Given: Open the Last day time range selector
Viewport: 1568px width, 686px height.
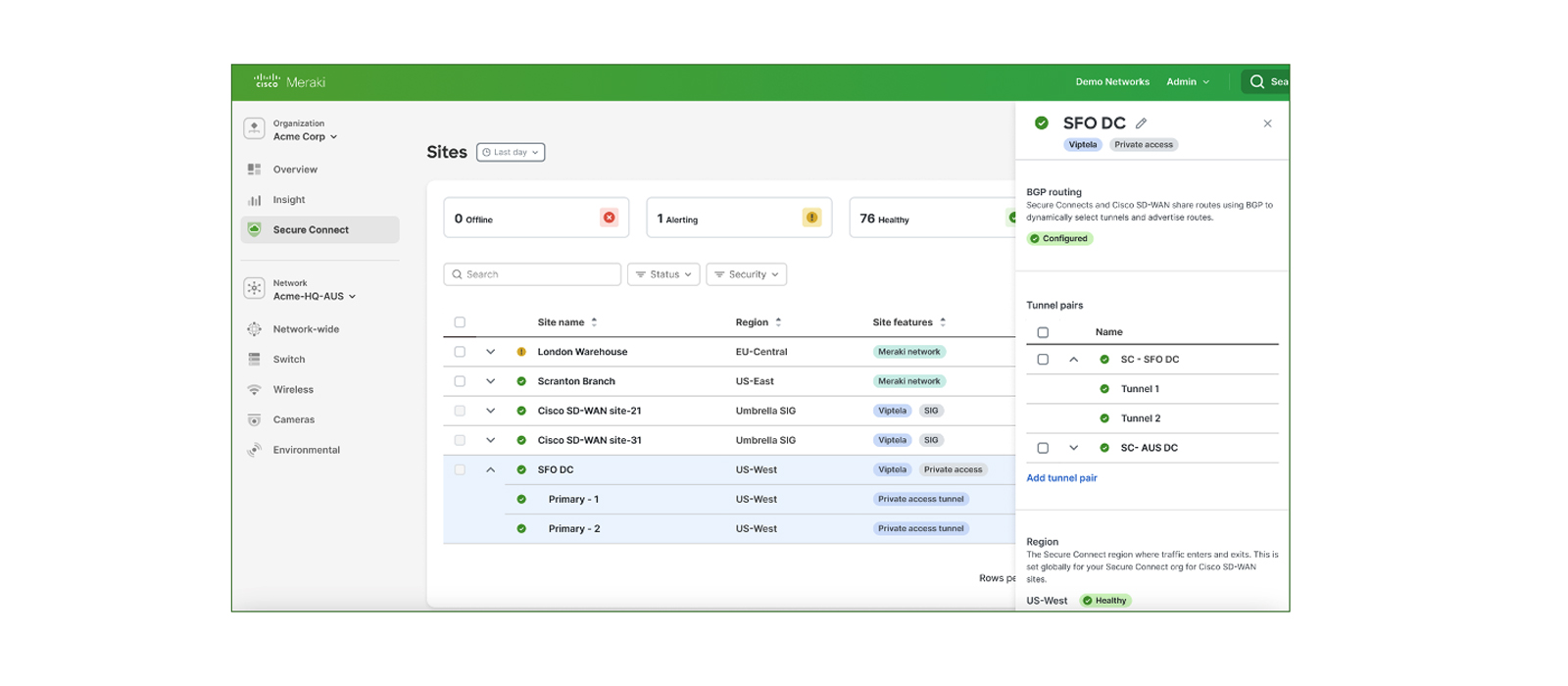Looking at the screenshot, I should coord(511,153).
